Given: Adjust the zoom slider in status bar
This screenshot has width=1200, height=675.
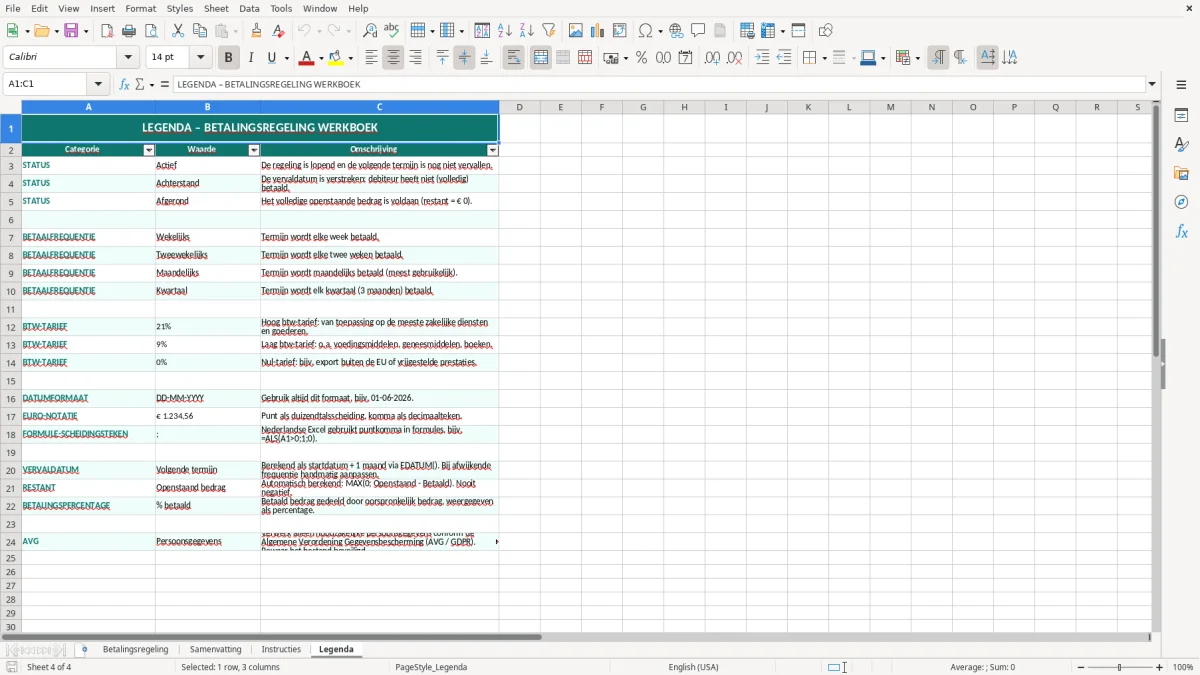Looking at the screenshot, I should [1119, 667].
